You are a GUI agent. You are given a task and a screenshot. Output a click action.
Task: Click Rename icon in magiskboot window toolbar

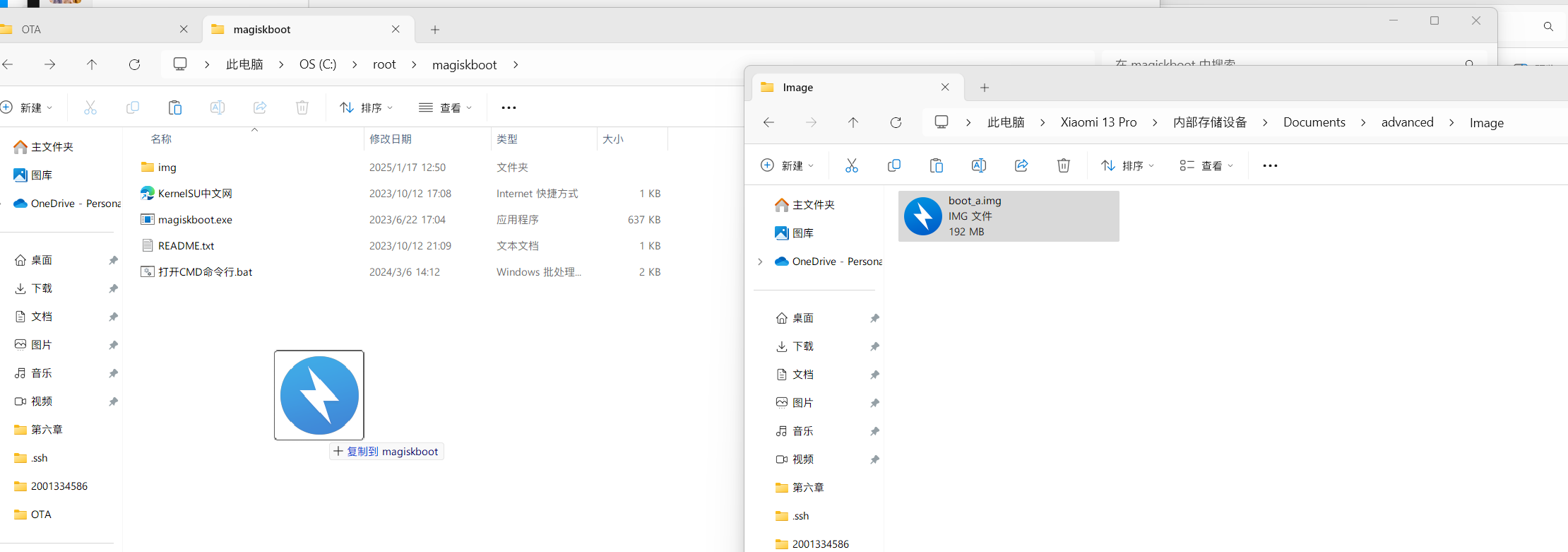[218, 107]
